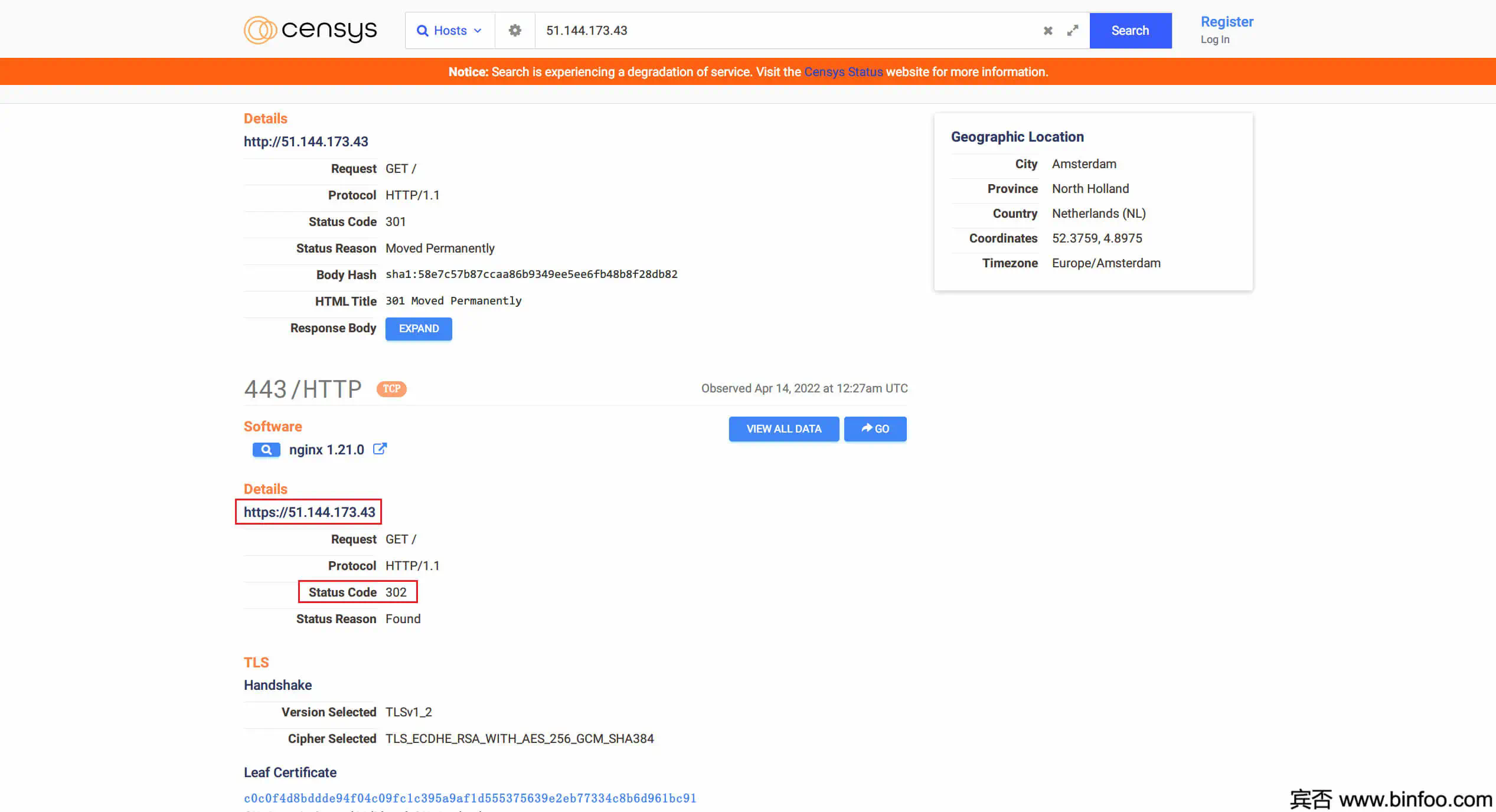Screen dimensions: 1496x812
Task: Click the clear search input X icon
Action: point(1049,30)
